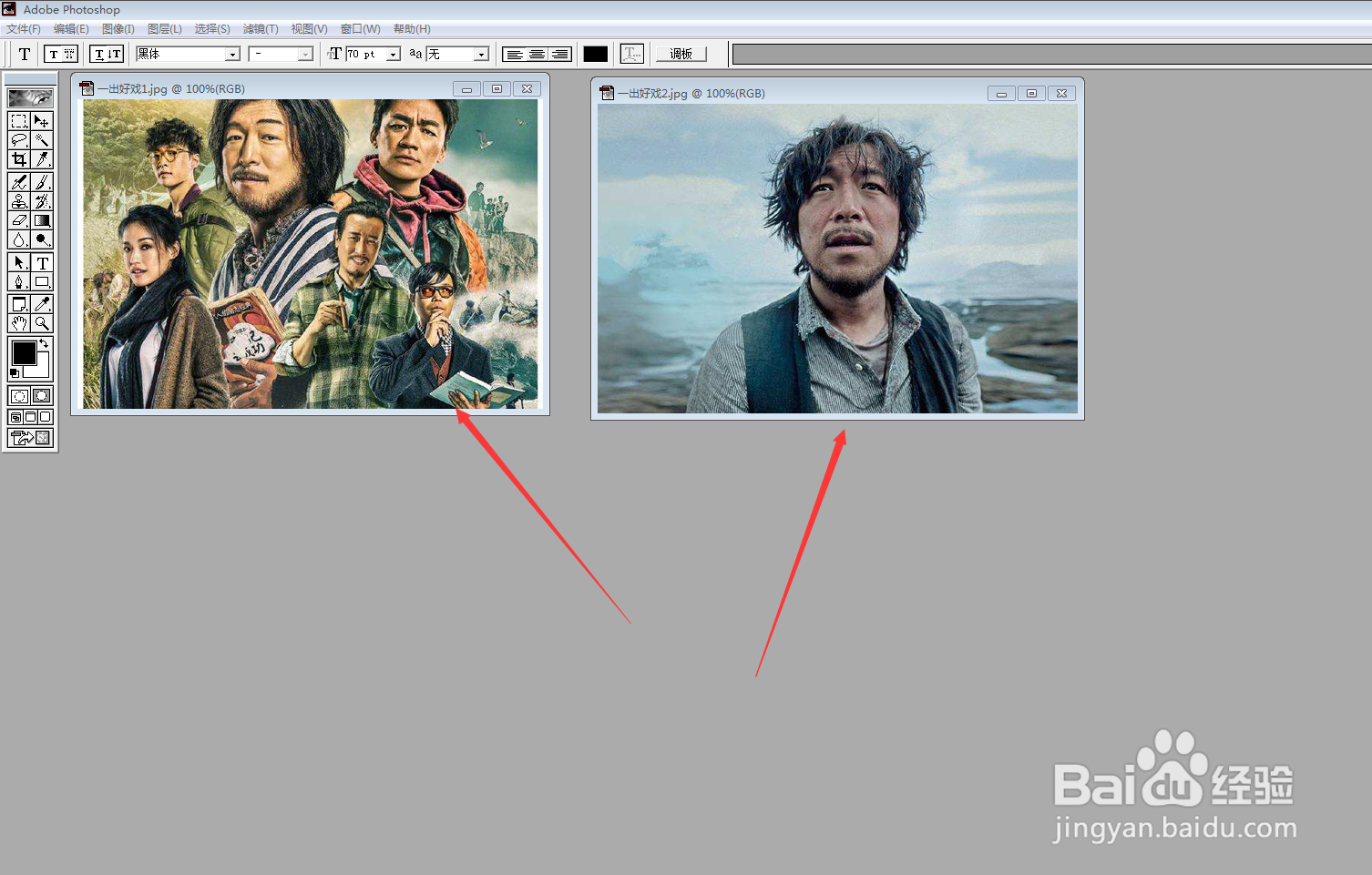The image size is (1372, 875).
Task: Choose Full screen mode
Action: tap(45, 417)
